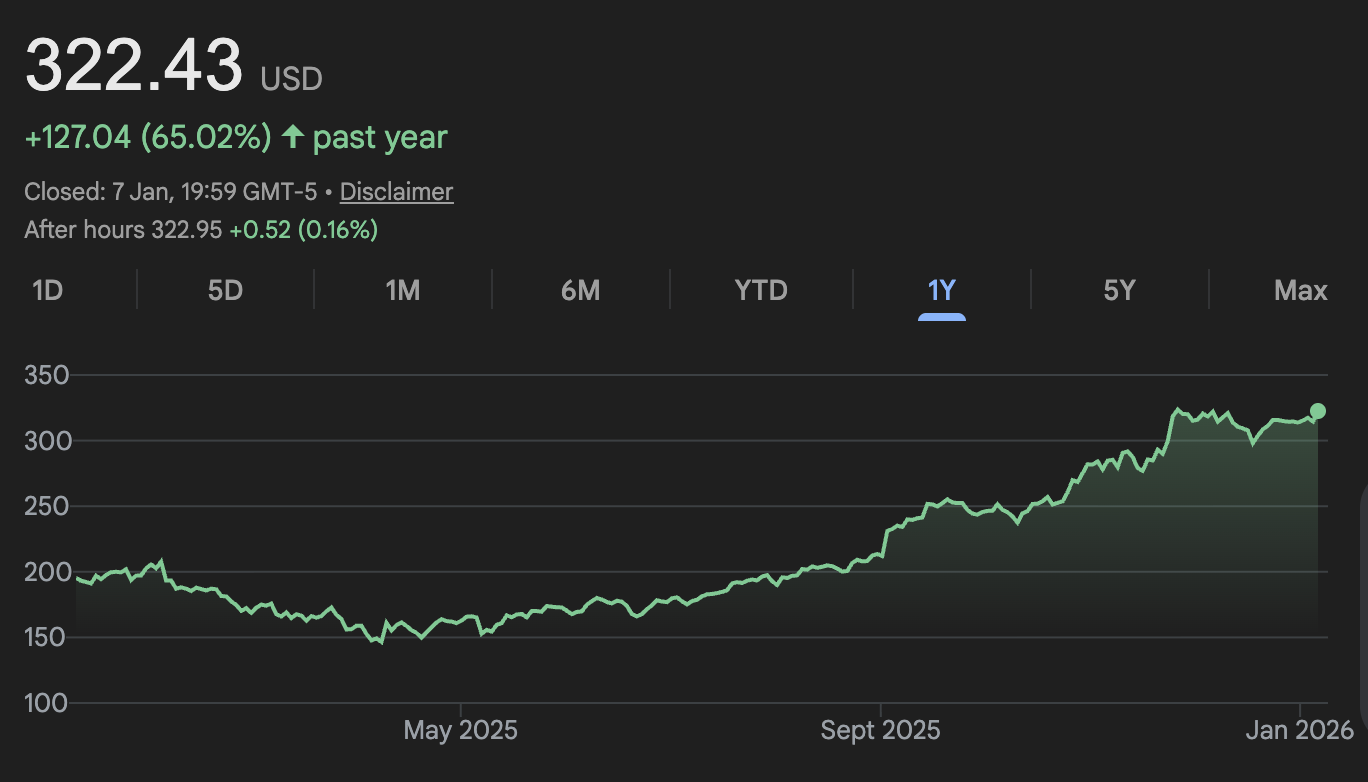Switch to the 1D chart view
The height and width of the screenshot is (782, 1368).
(x=46, y=290)
